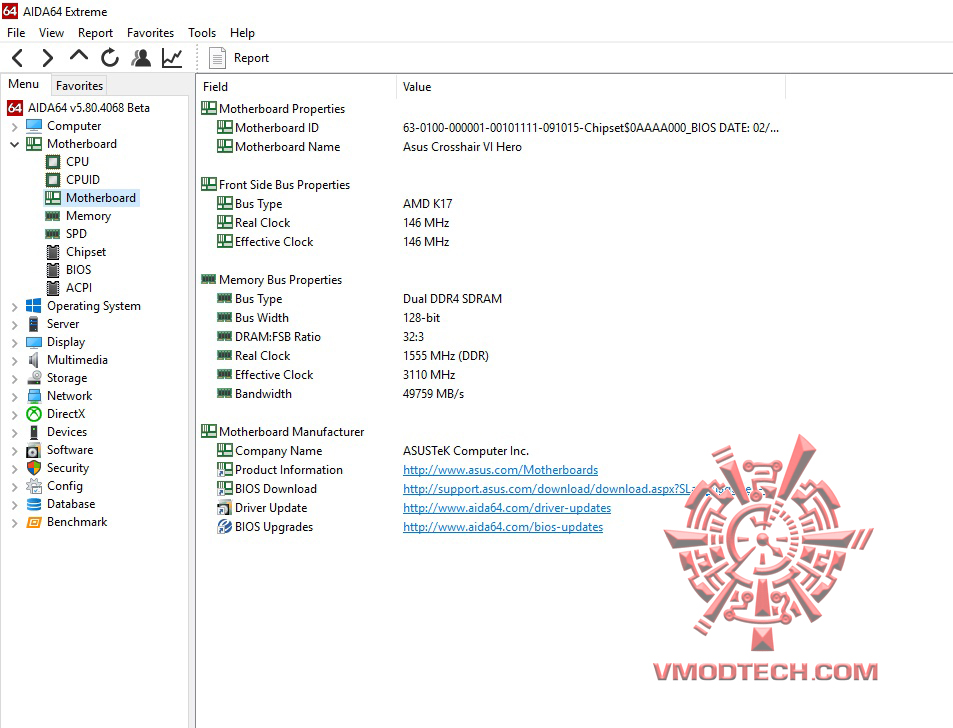Image resolution: width=953 pixels, height=728 pixels.
Task: Go back with the left arrow toolbar icon
Action: click(18, 58)
